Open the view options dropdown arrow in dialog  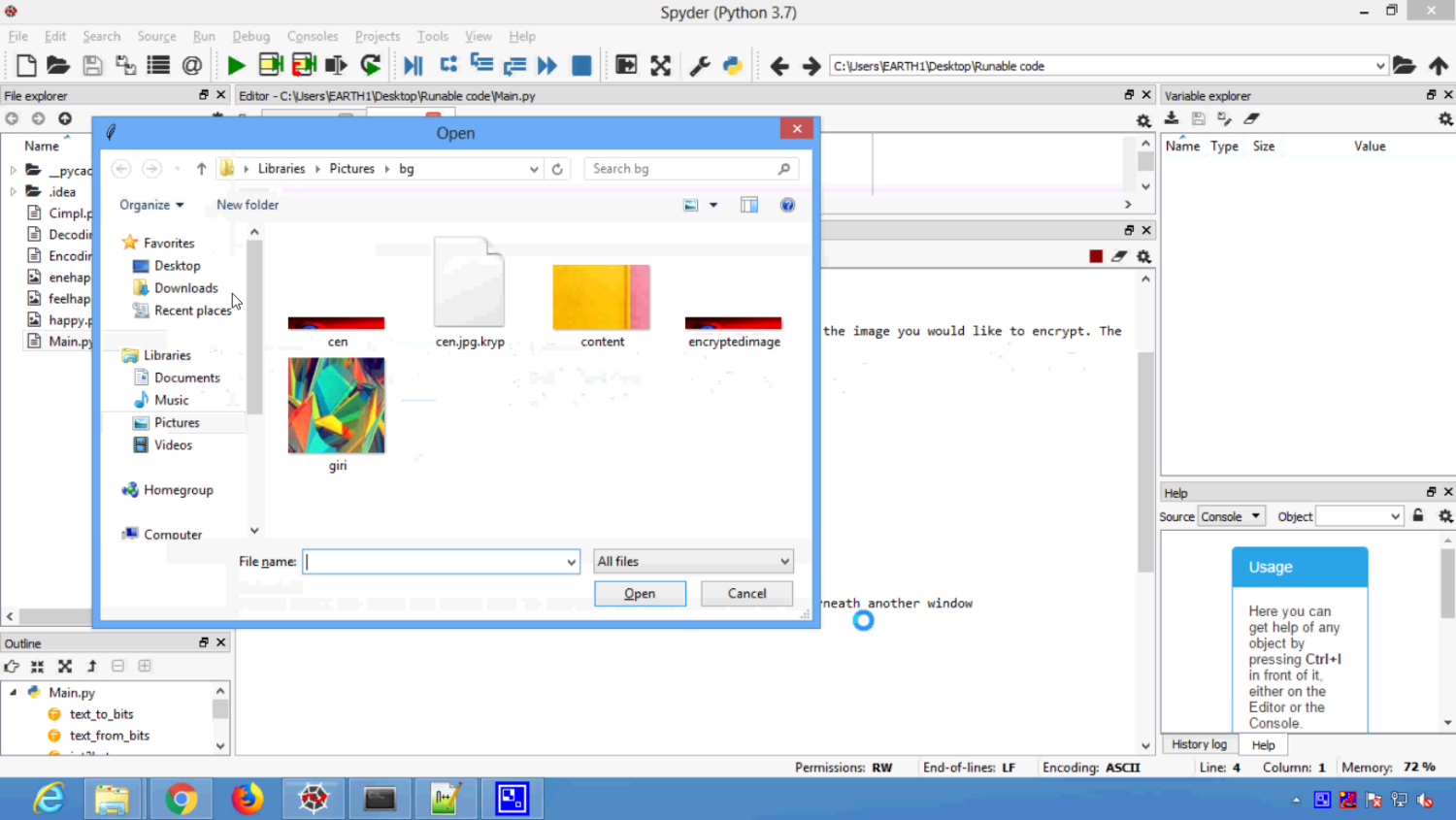(713, 205)
